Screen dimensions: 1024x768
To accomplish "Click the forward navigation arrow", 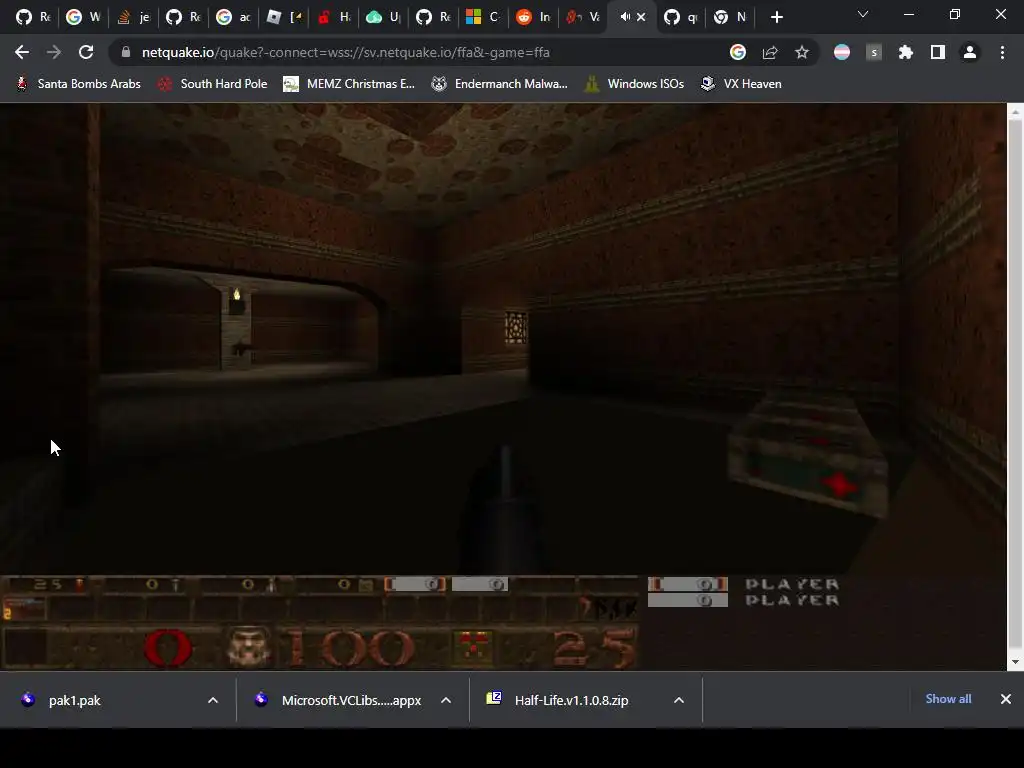I will [54, 52].
